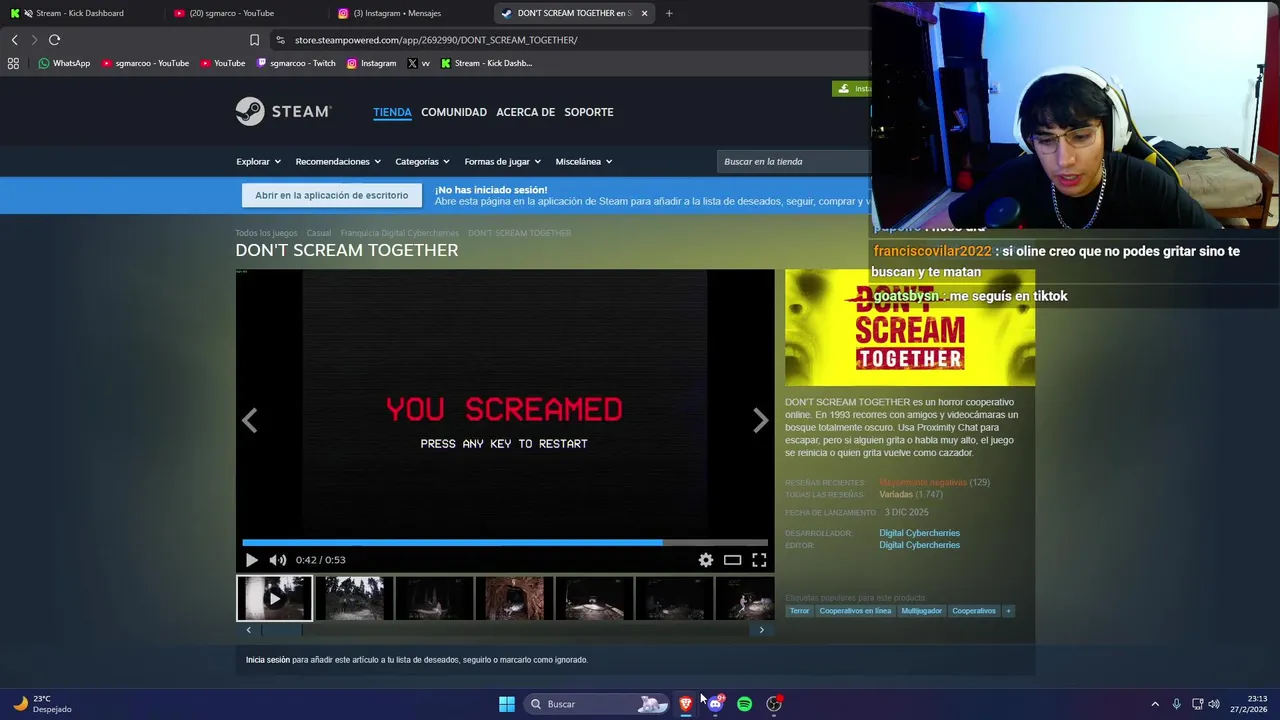Go to next media with right arrow
The image size is (1280, 720).
click(760, 420)
